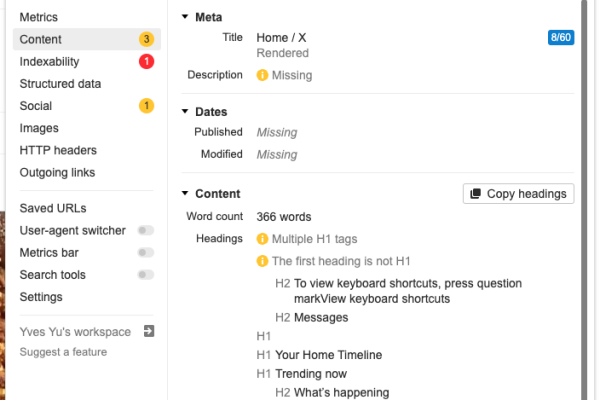This screenshot has width=600, height=400.
Task: Collapse the Dates section
Action: click(x=185, y=111)
